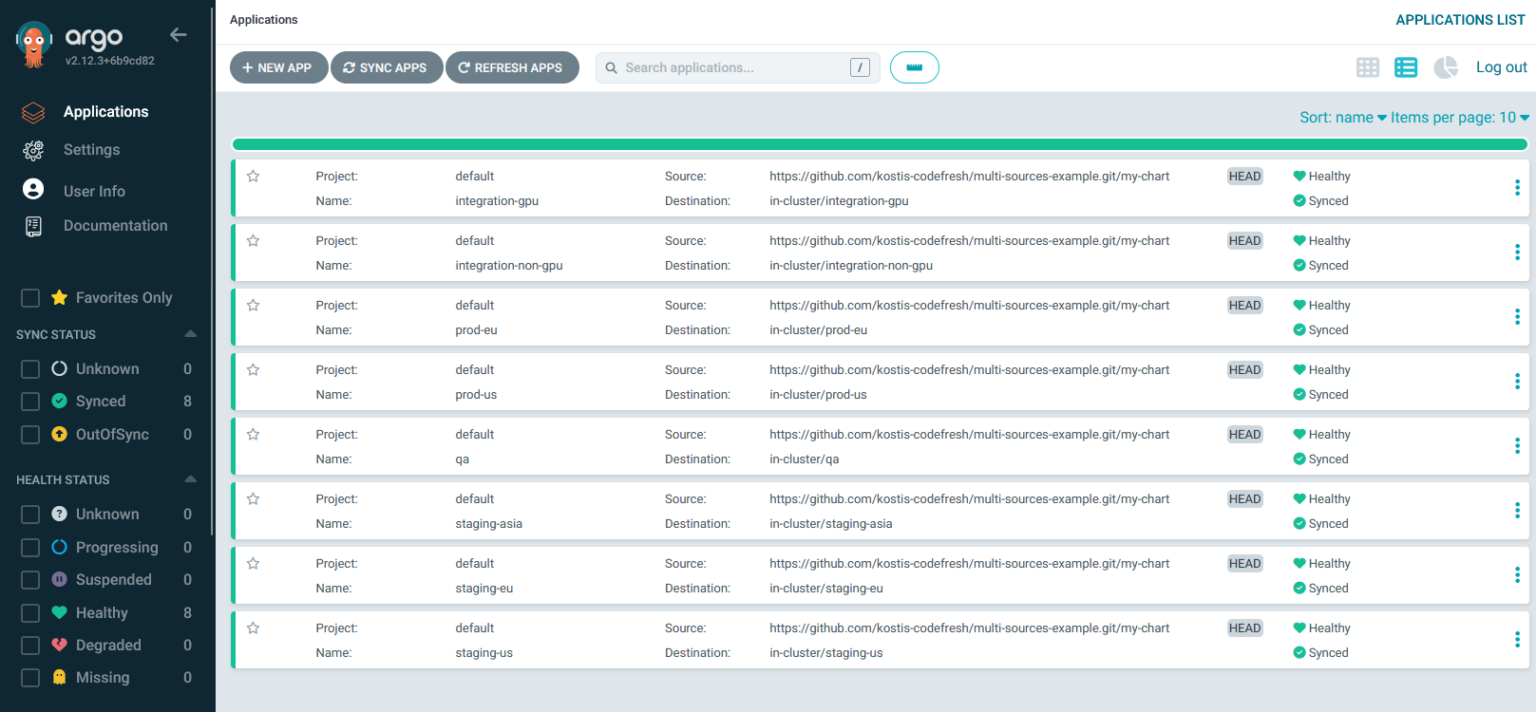Select the APPLICATIONS LIST heading
The height and width of the screenshot is (712, 1536).
tap(1459, 19)
